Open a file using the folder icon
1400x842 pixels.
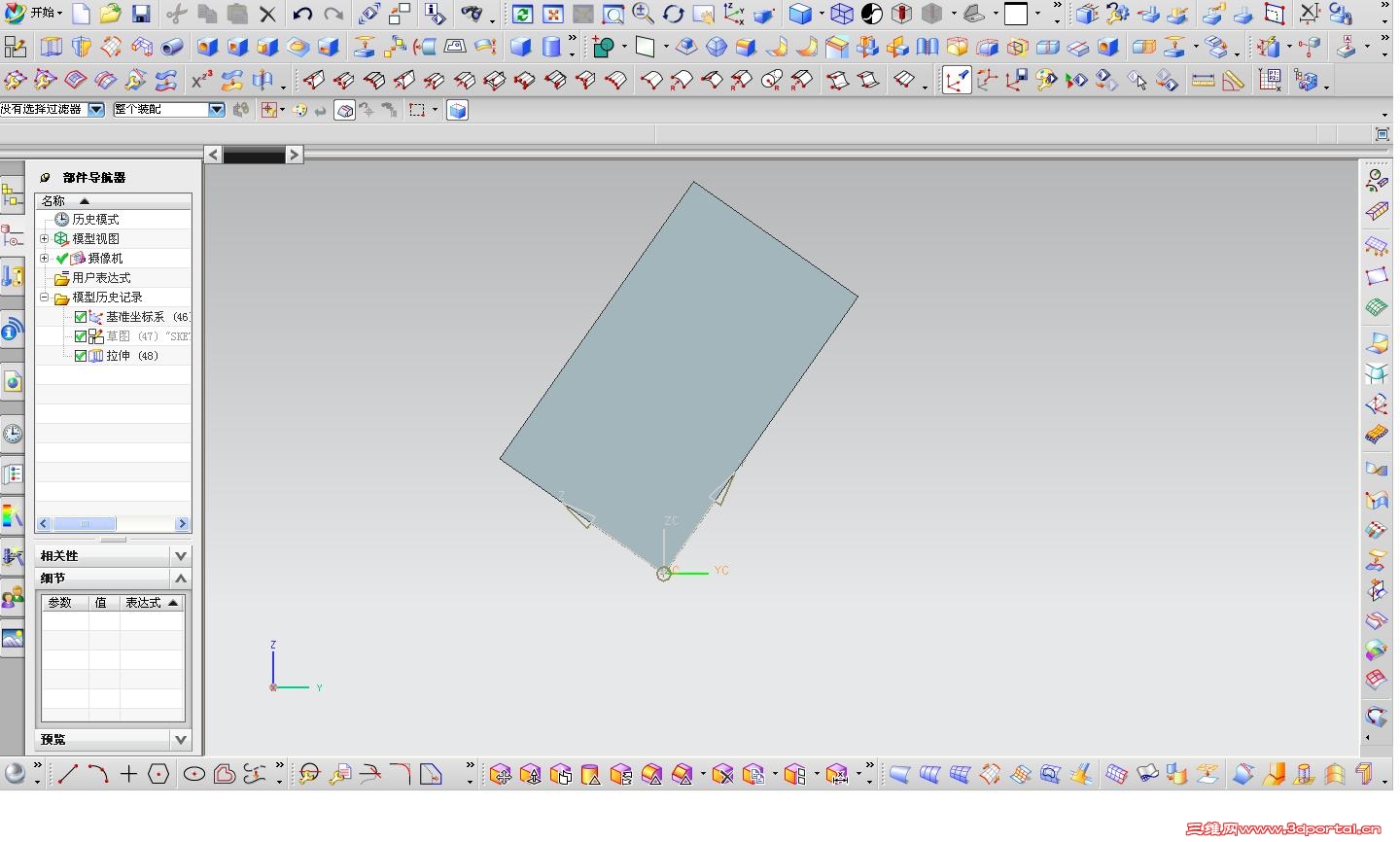click(x=111, y=14)
